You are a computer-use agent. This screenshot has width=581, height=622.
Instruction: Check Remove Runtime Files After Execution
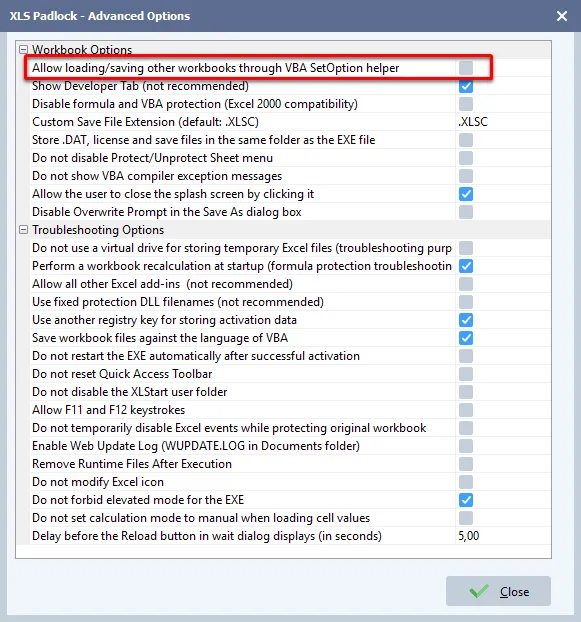coord(466,464)
